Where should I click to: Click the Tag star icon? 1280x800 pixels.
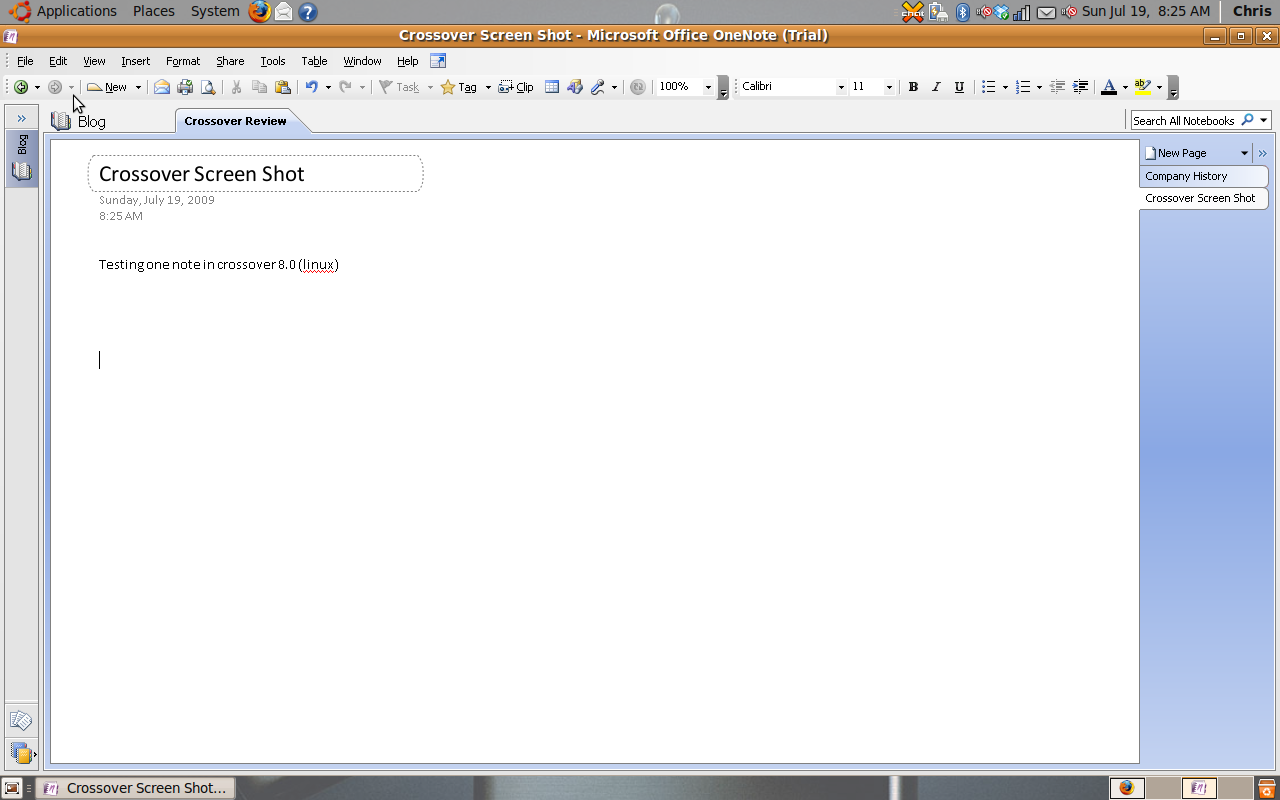click(x=448, y=87)
